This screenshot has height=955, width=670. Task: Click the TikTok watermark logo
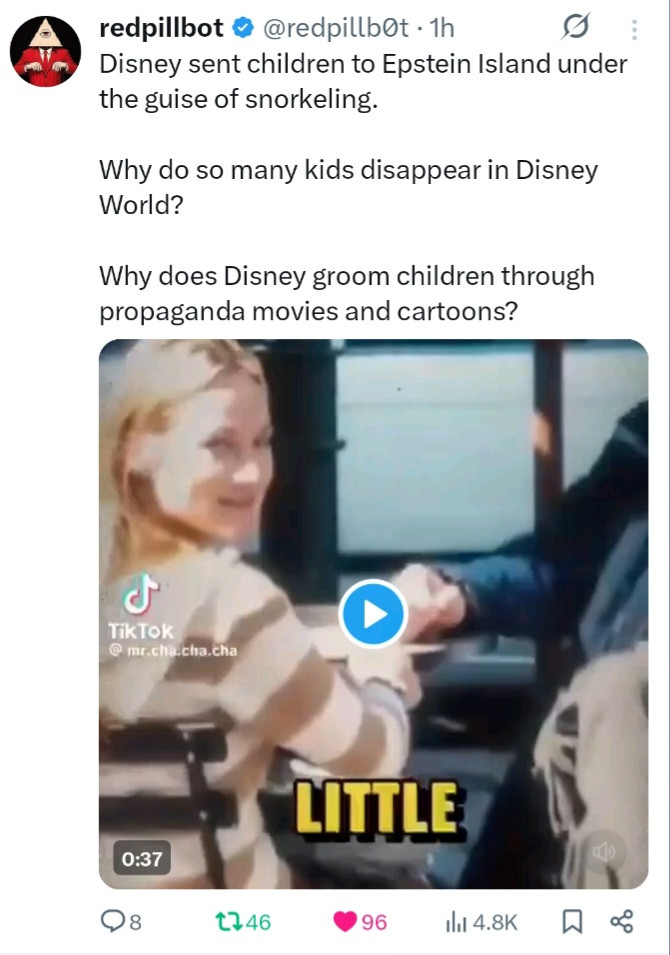coord(143,605)
